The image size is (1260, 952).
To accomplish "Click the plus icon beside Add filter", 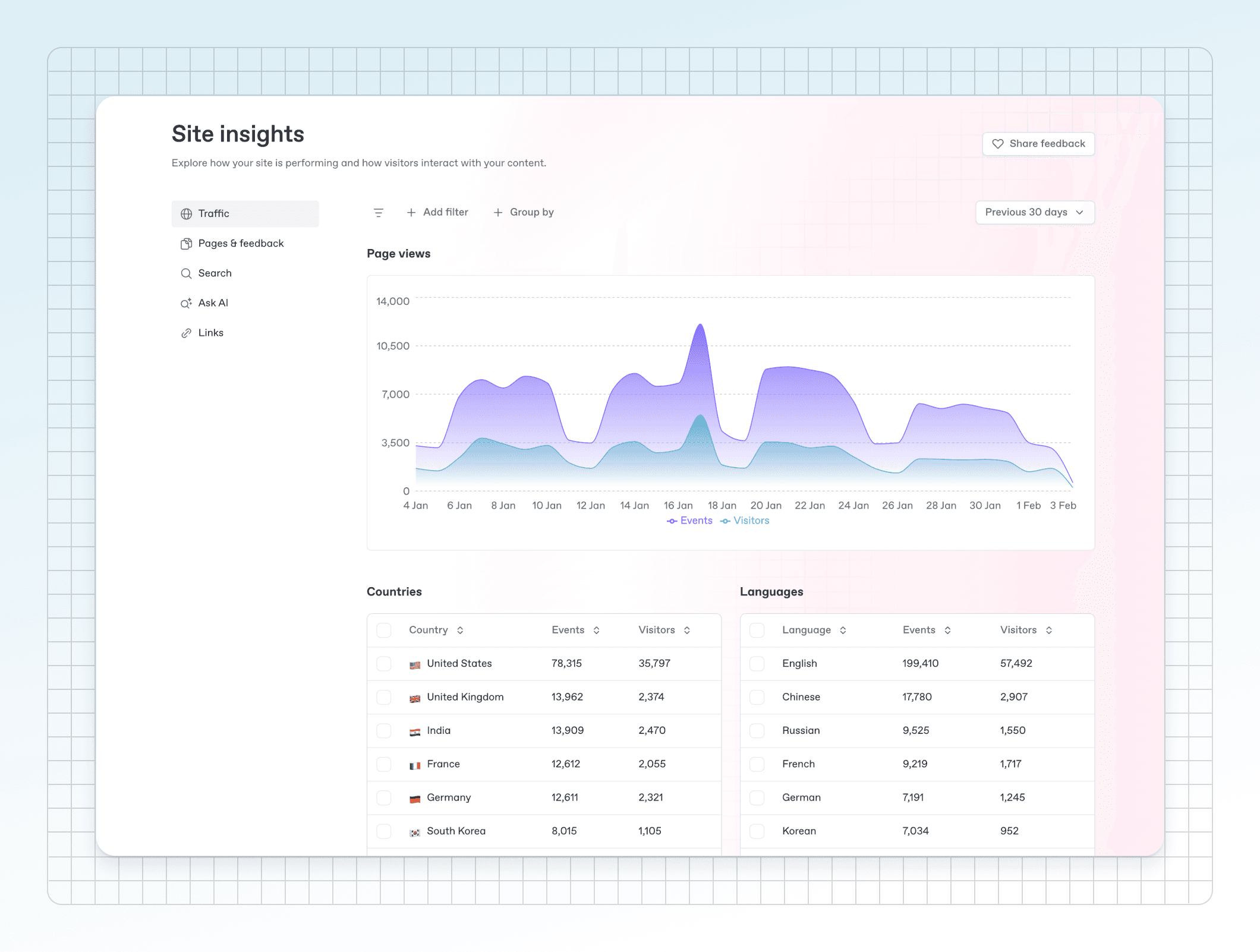I will pyautogui.click(x=411, y=212).
